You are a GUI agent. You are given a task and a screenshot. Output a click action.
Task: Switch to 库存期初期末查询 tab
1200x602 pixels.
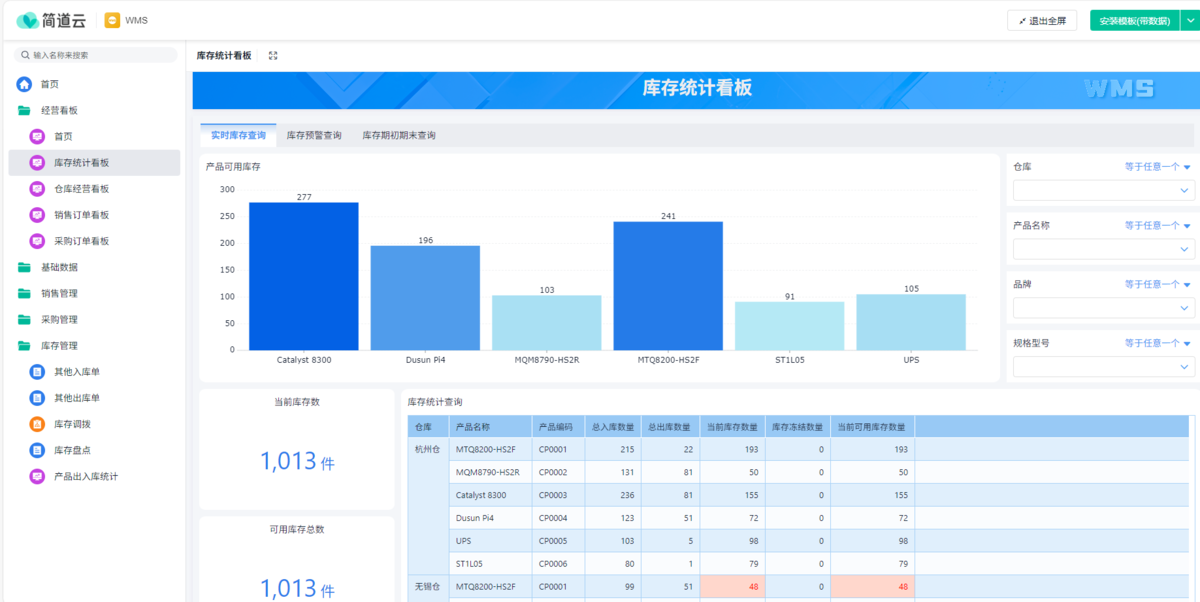(x=399, y=135)
